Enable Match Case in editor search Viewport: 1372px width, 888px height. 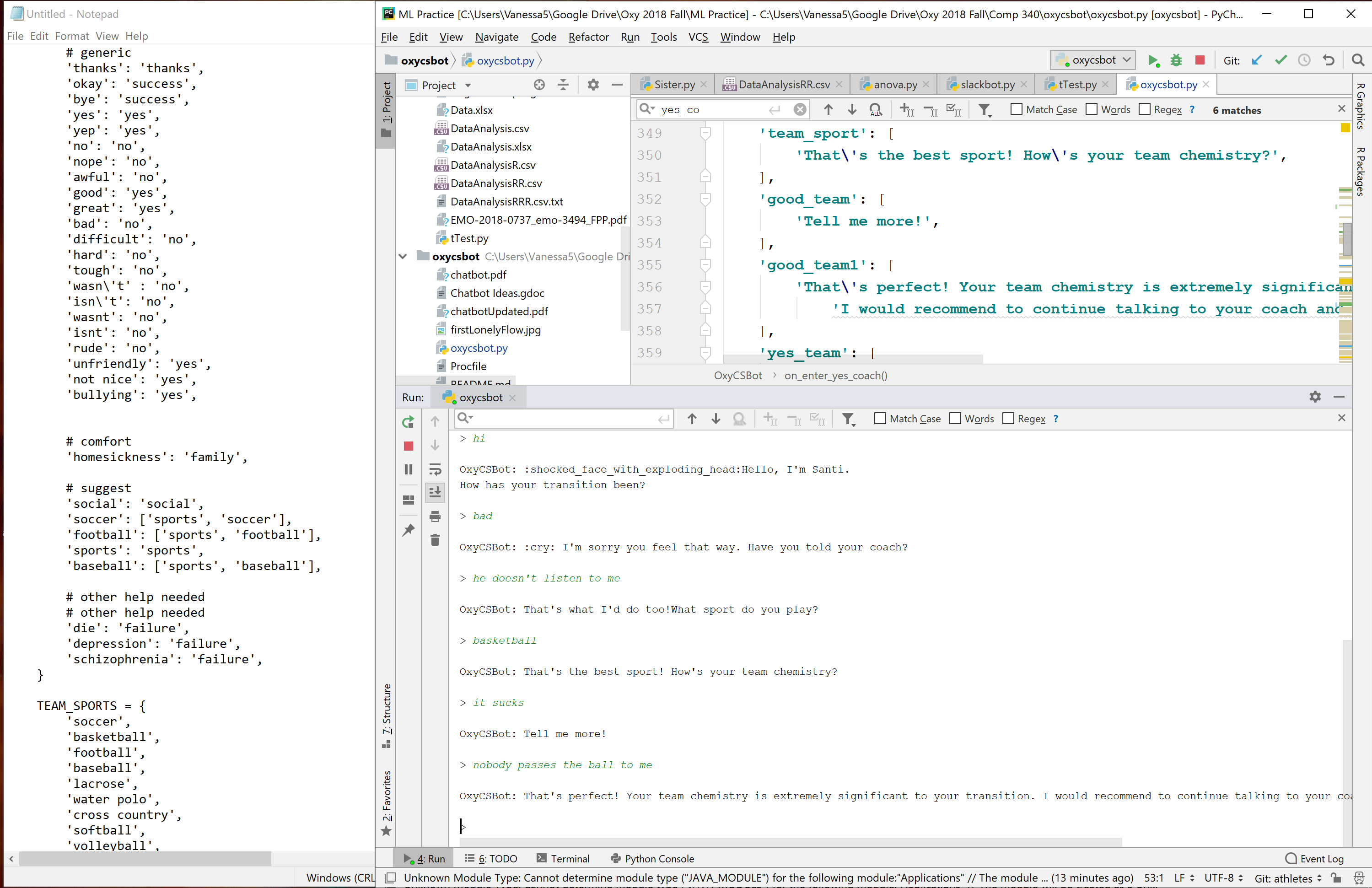pyautogui.click(x=1017, y=109)
